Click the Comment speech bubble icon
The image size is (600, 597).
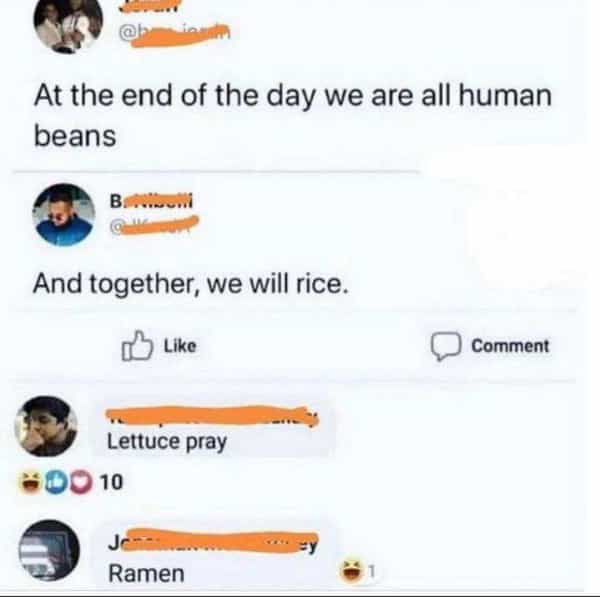tap(444, 346)
